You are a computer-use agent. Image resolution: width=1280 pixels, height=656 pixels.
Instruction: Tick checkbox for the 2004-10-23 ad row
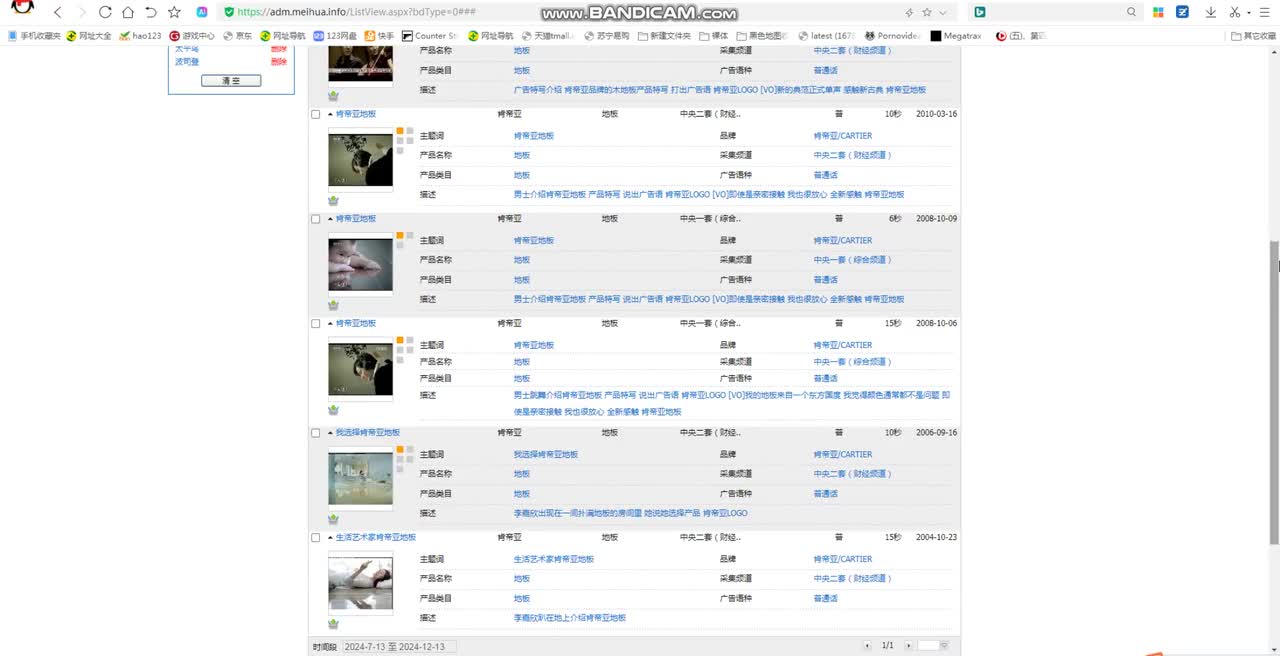(316, 538)
